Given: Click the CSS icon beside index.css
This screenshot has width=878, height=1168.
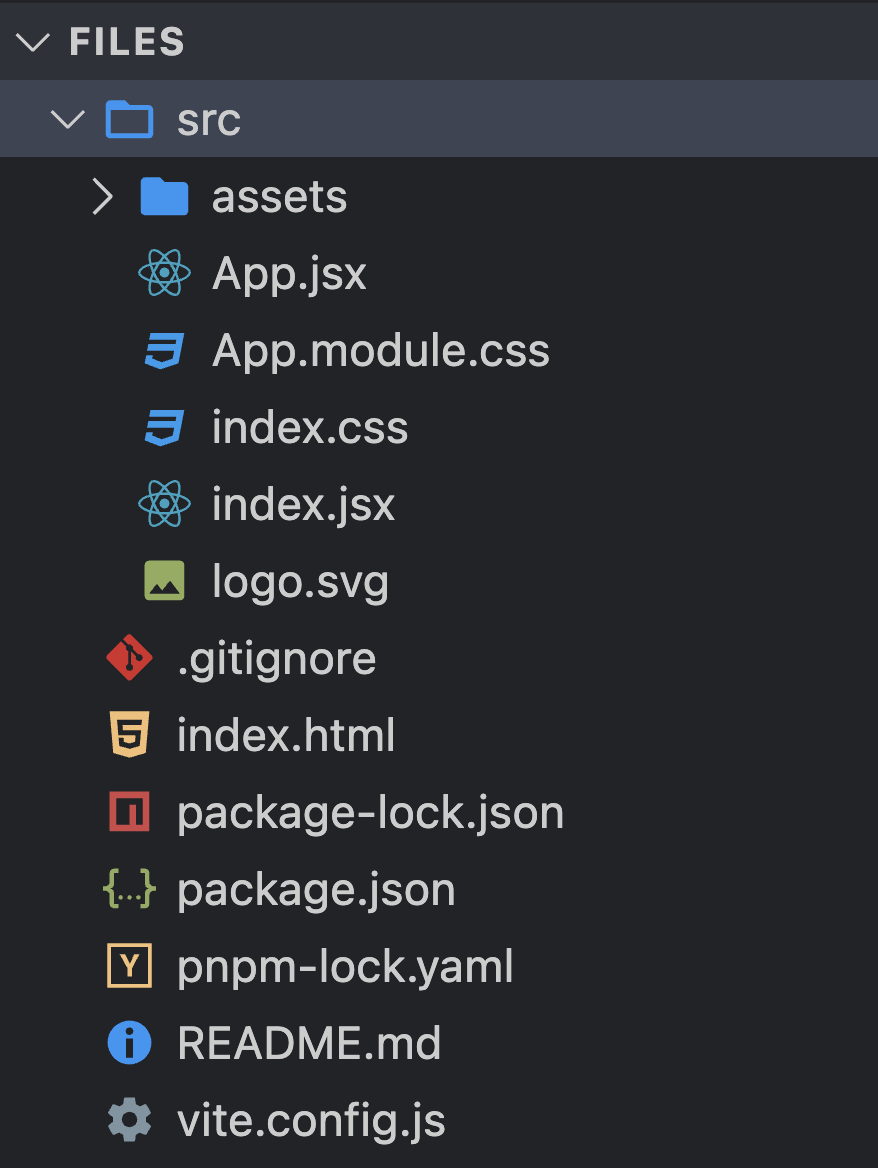Looking at the screenshot, I should tap(164, 427).
